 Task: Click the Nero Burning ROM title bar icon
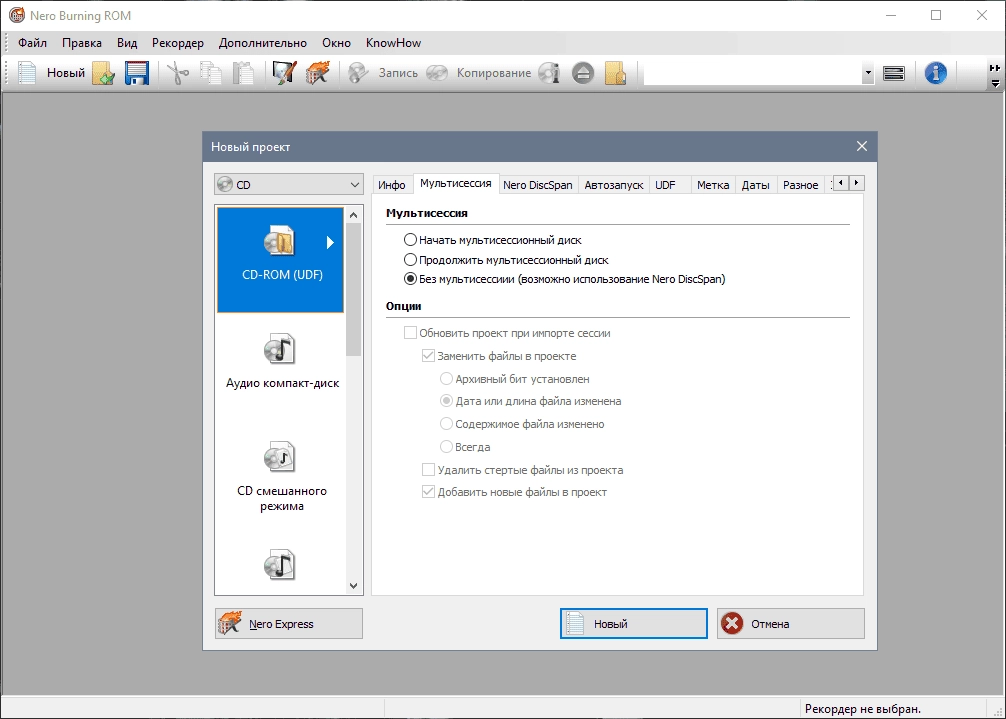pyautogui.click(x=17, y=15)
